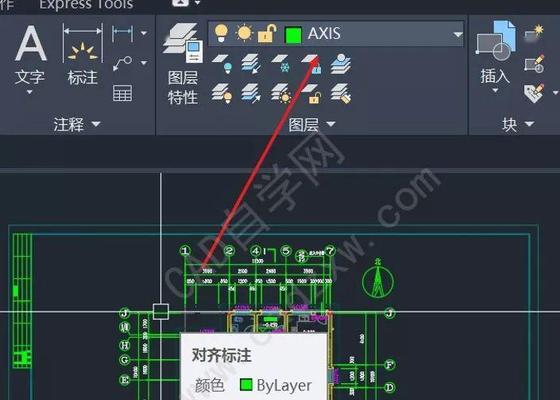Click the Match Layer icon
The image size is (560, 400).
pyautogui.click(x=341, y=94)
